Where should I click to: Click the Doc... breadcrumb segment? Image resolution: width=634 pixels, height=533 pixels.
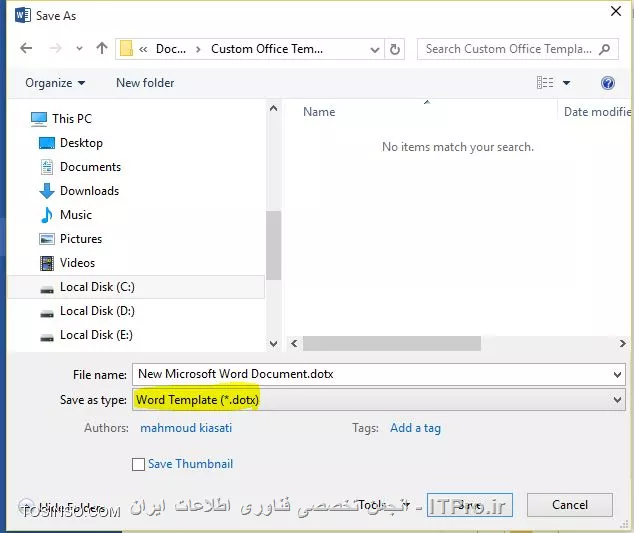171,49
